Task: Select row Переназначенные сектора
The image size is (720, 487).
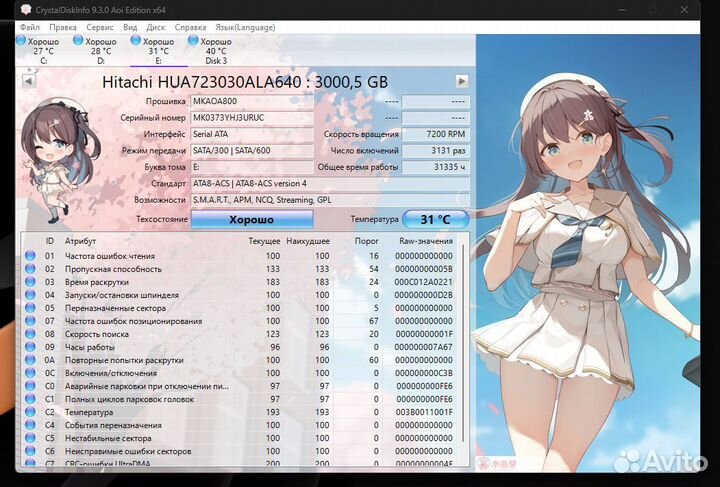Action: pos(240,308)
